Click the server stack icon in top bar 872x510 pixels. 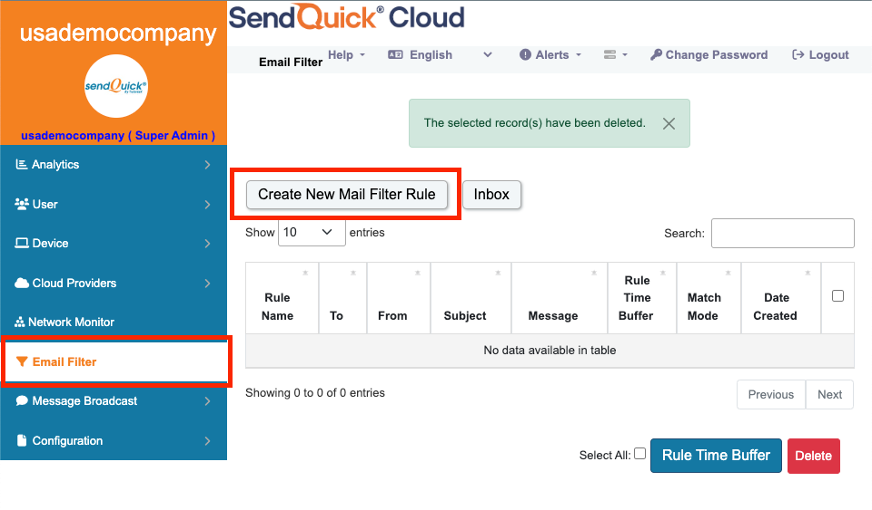pos(610,55)
